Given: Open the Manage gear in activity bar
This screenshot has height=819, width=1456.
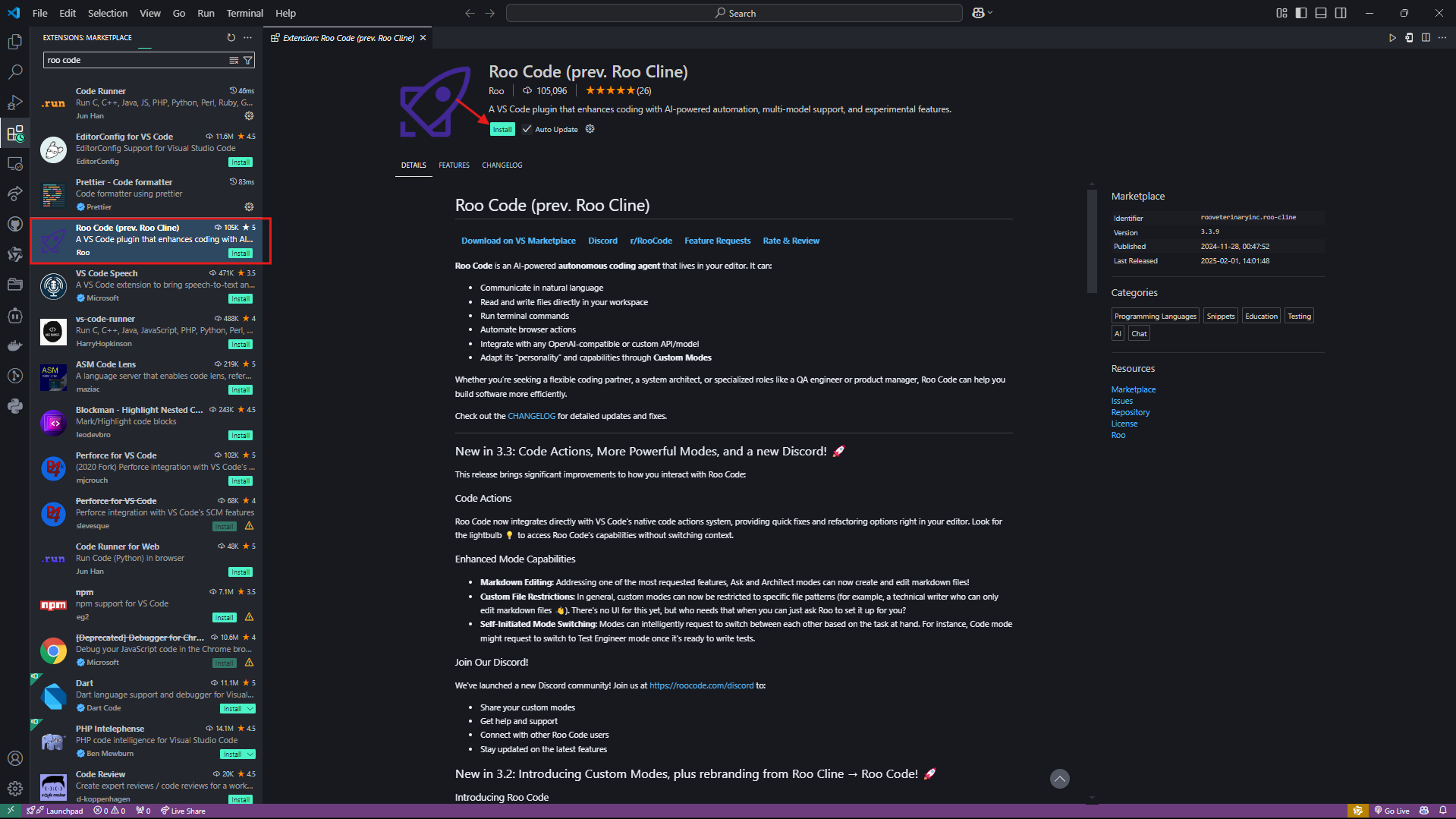Looking at the screenshot, I should [x=15, y=789].
